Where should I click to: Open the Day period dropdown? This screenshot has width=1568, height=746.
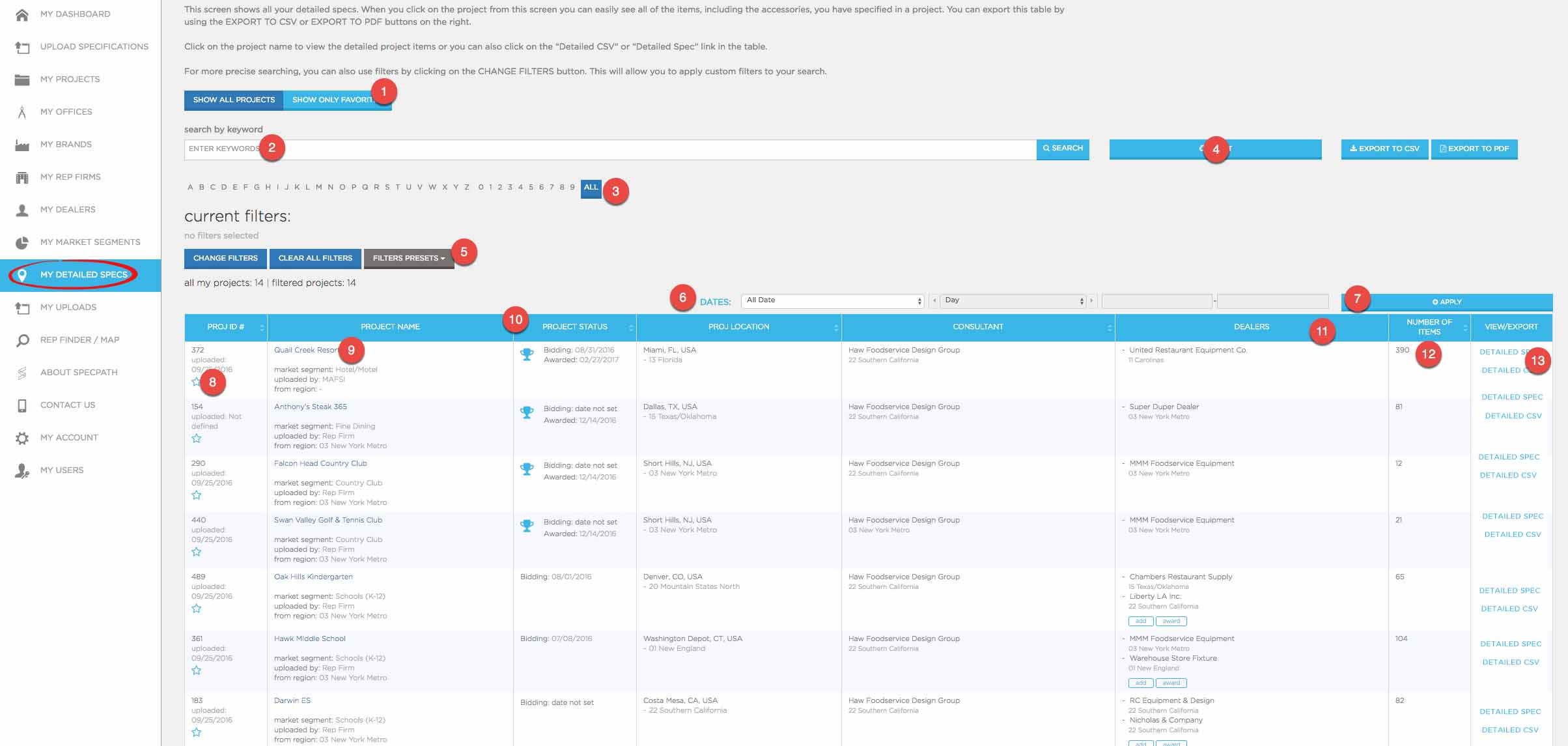pyautogui.click(x=1013, y=301)
